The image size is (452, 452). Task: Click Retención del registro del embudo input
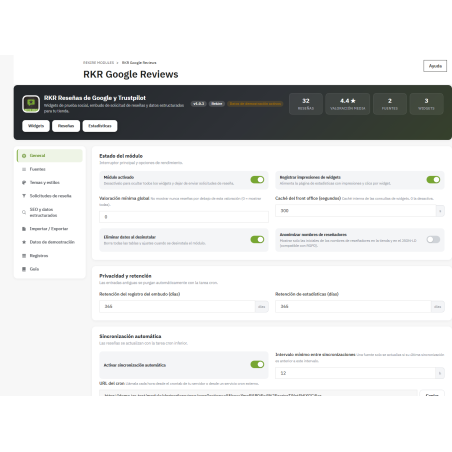pos(177,306)
